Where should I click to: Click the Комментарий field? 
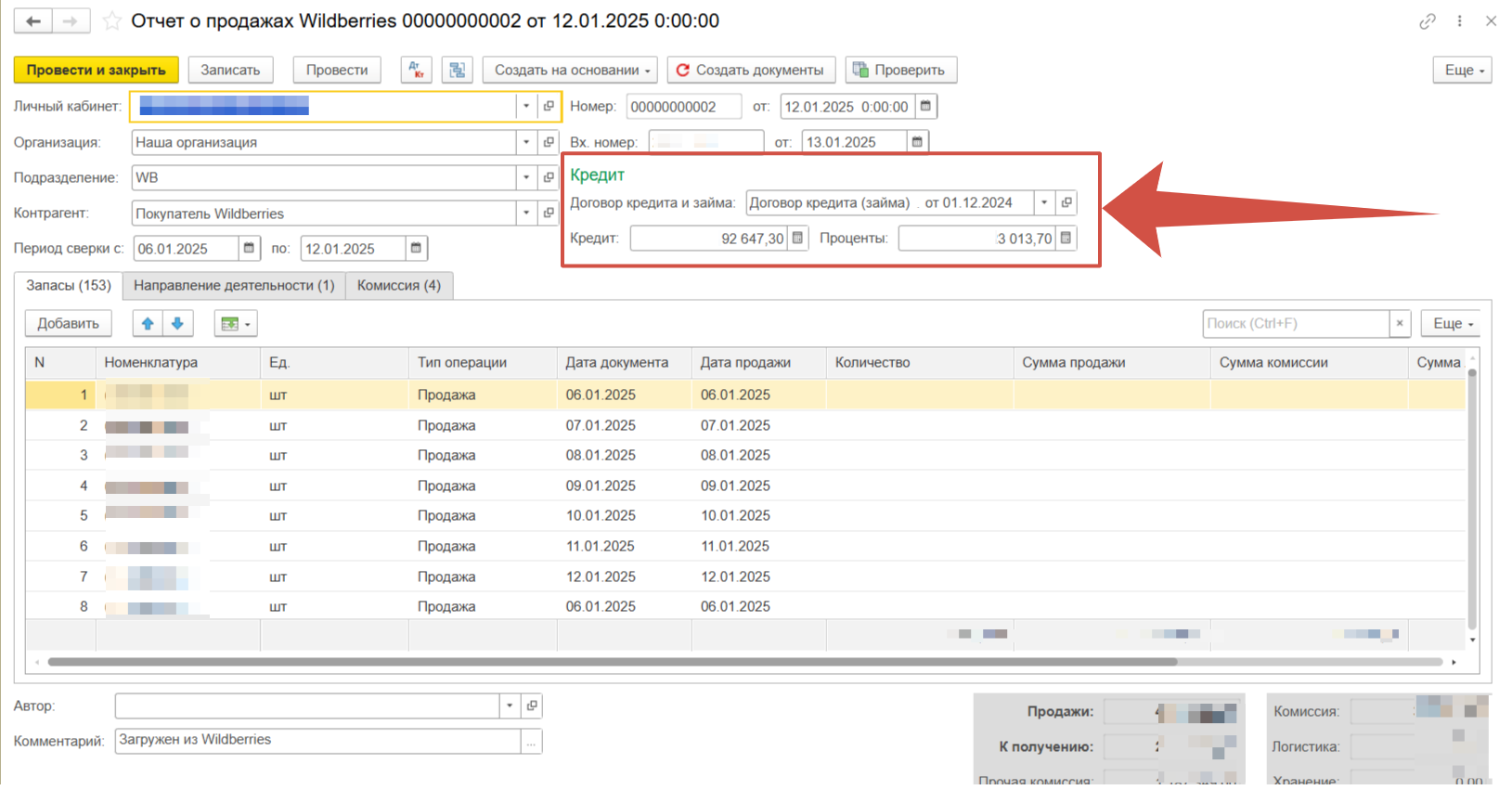(x=317, y=741)
